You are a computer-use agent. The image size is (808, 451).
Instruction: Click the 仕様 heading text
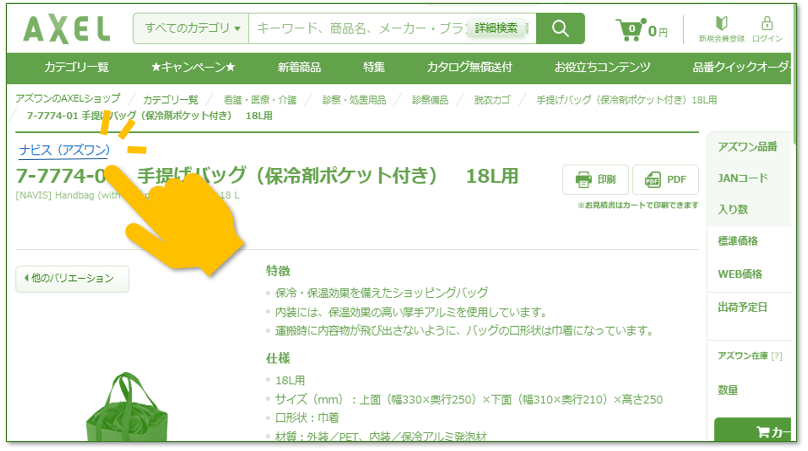tap(278, 358)
